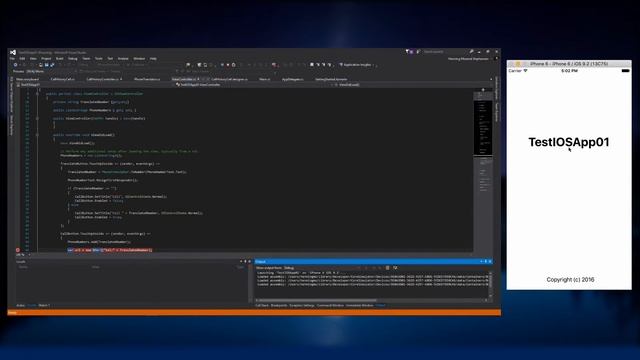Click the Restart debugging icon
Screen dimensions: 640x360
coord(233,65)
